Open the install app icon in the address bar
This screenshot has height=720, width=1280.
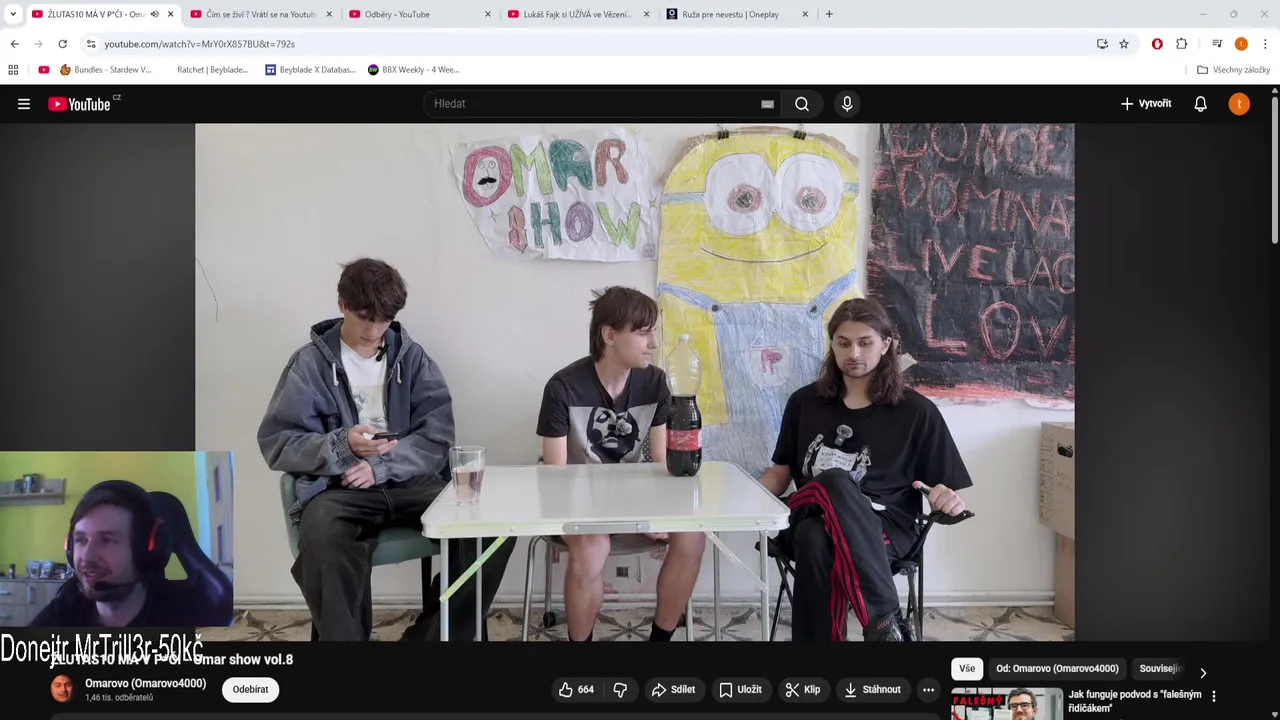click(x=1102, y=44)
